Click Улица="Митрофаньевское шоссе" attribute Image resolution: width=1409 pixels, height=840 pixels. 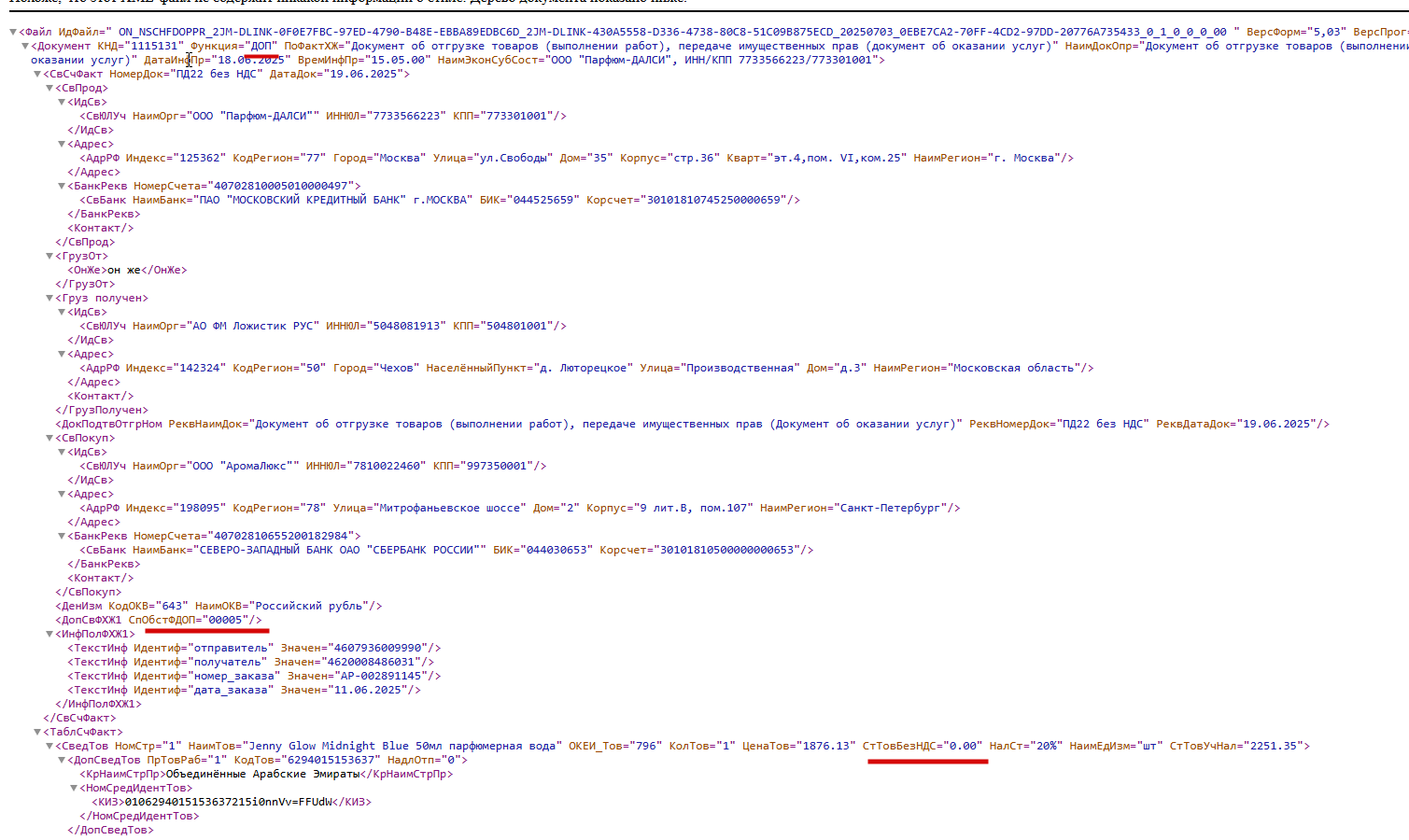pyautogui.click(x=430, y=508)
